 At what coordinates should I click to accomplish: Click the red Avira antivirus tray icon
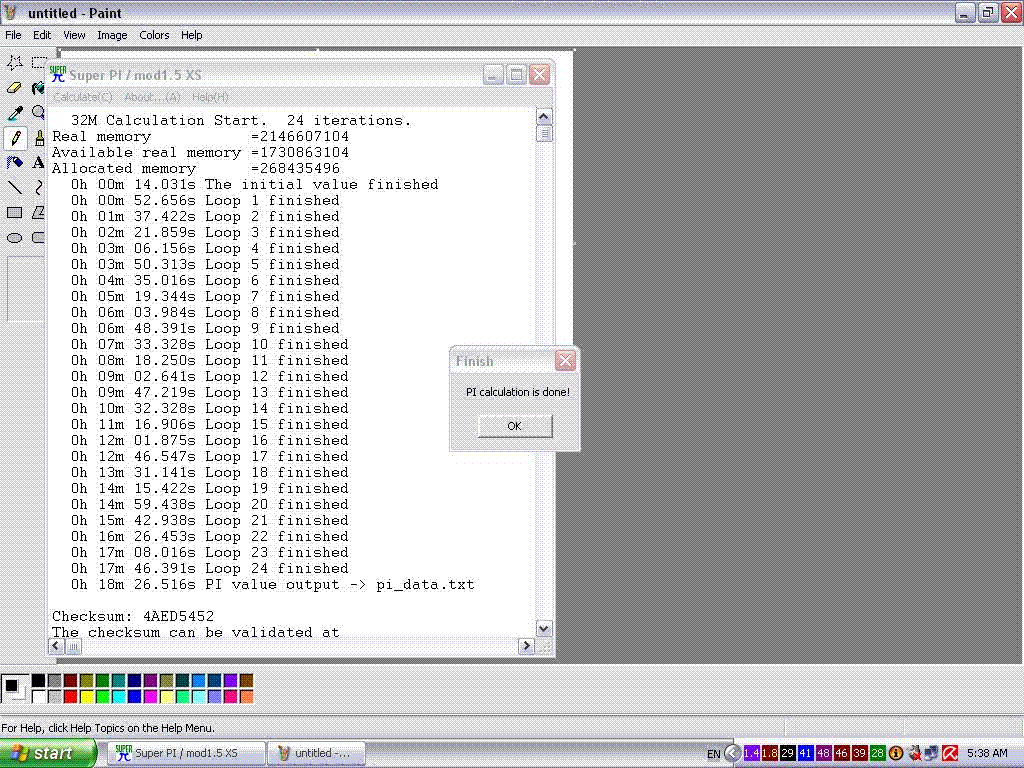pyautogui.click(x=949, y=753)
